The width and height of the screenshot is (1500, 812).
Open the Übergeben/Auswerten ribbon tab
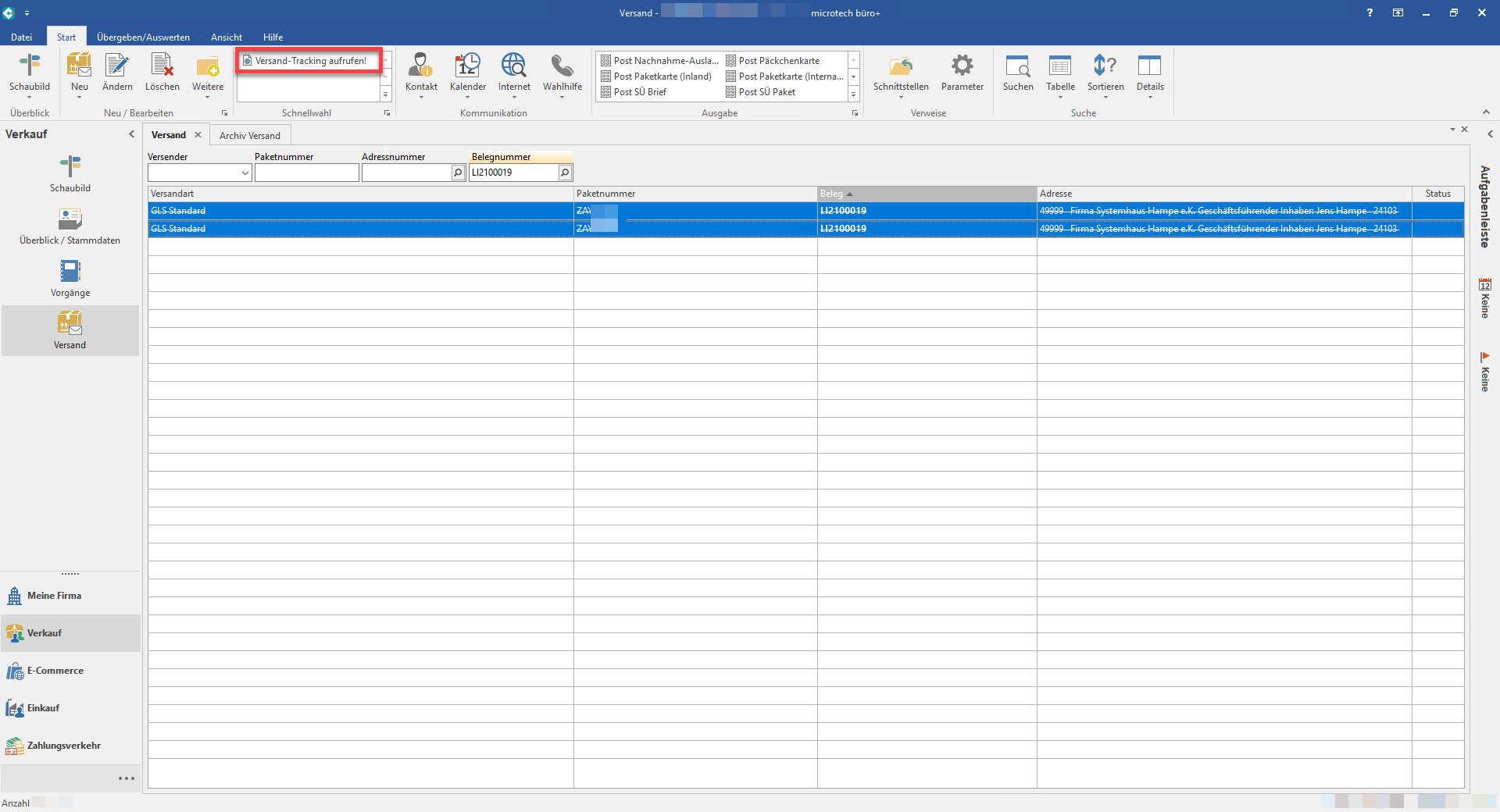143,37
